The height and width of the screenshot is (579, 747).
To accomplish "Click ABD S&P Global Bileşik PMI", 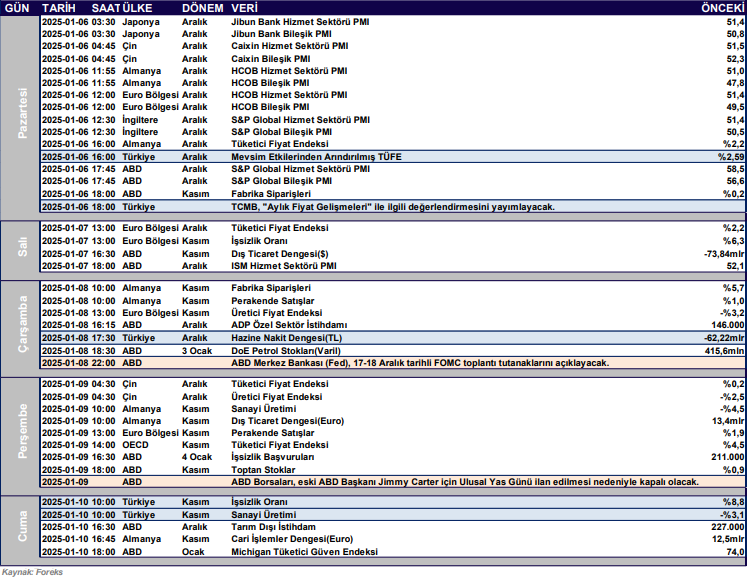I will (x=281, y=181).
